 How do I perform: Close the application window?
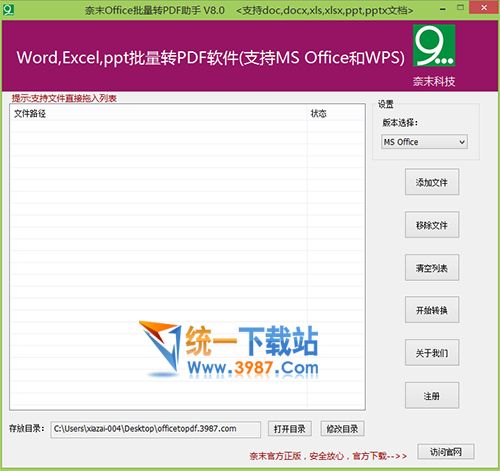point(484,8)
